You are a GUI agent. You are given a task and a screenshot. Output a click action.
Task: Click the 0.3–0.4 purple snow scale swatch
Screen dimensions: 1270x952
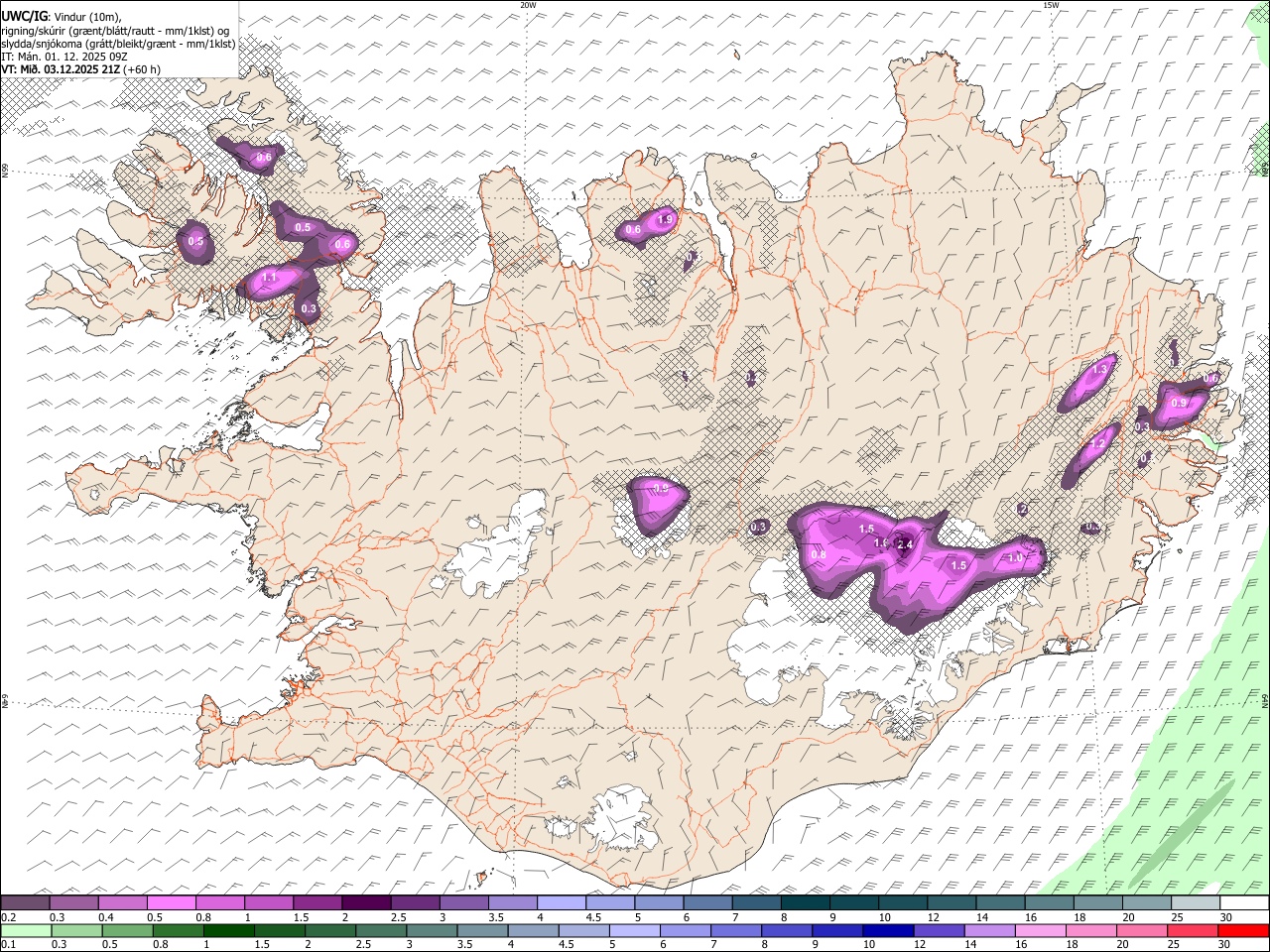(73, 902)
